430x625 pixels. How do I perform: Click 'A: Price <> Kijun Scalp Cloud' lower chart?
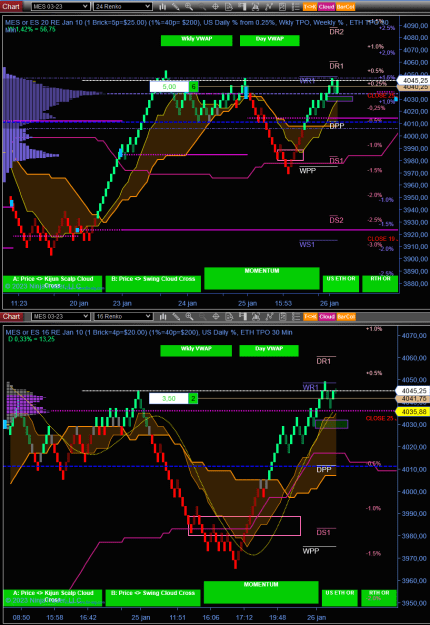53,597
